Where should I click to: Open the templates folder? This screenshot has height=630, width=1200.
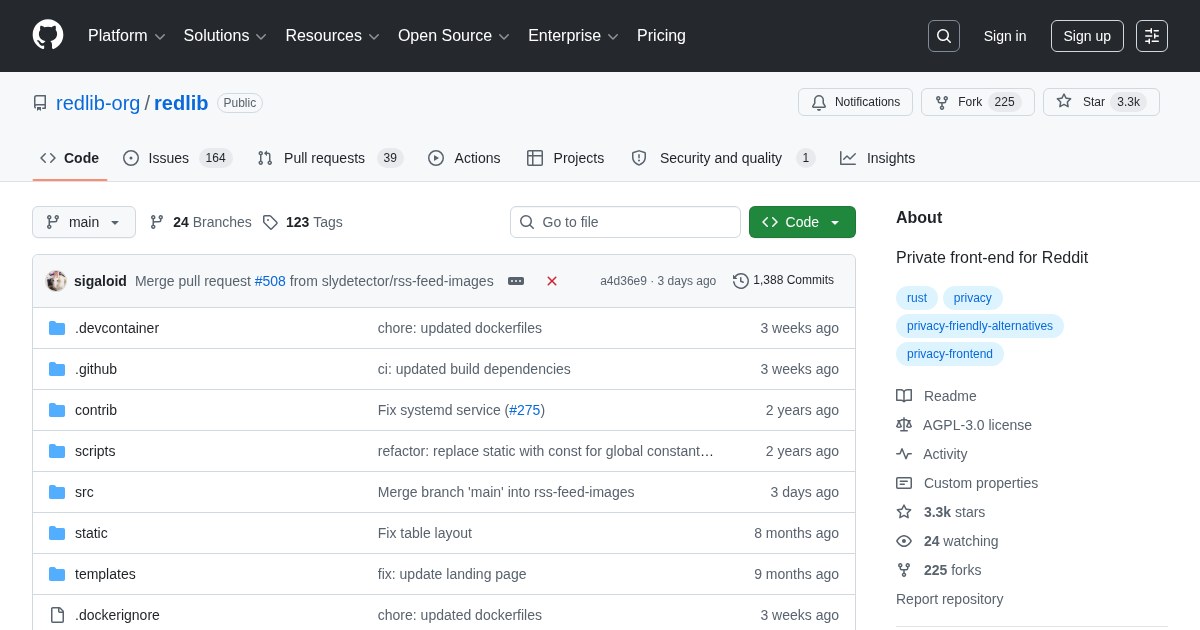pyautogui.click(x=105, y=574)
